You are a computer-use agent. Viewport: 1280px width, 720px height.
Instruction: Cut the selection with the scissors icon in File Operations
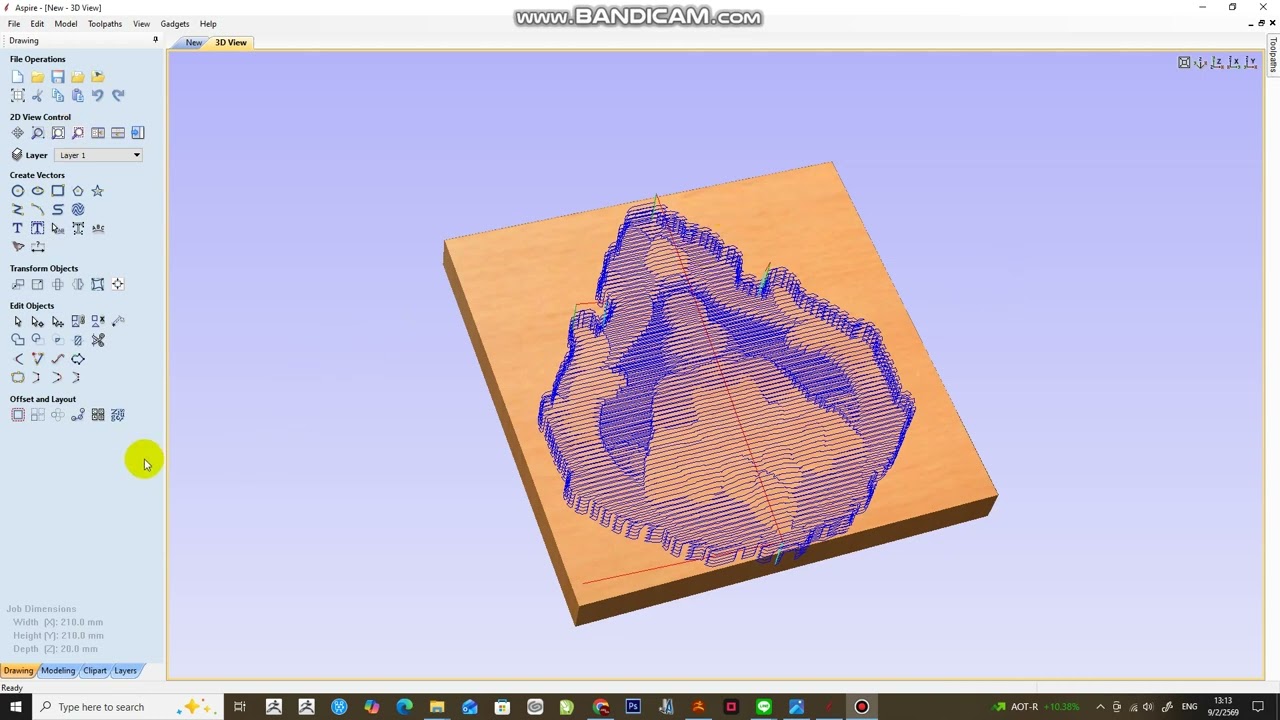[x=37, y=96]
